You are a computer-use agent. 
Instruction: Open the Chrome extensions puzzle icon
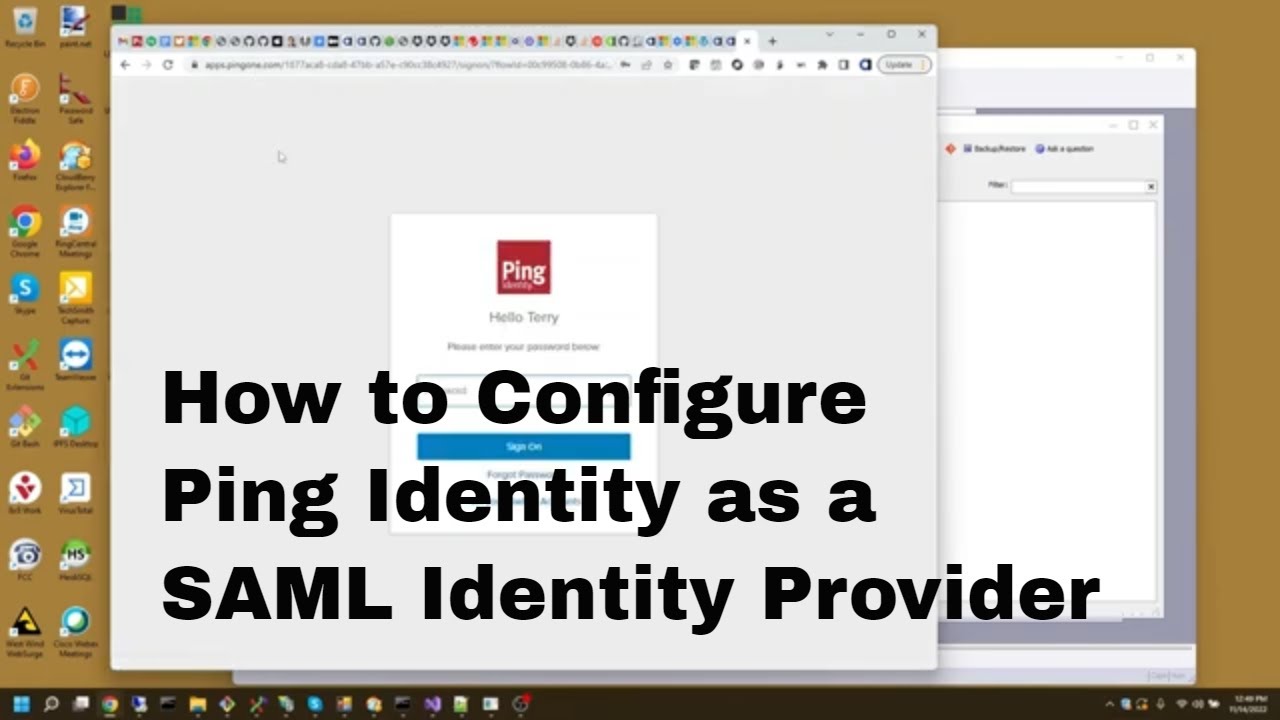822,64
